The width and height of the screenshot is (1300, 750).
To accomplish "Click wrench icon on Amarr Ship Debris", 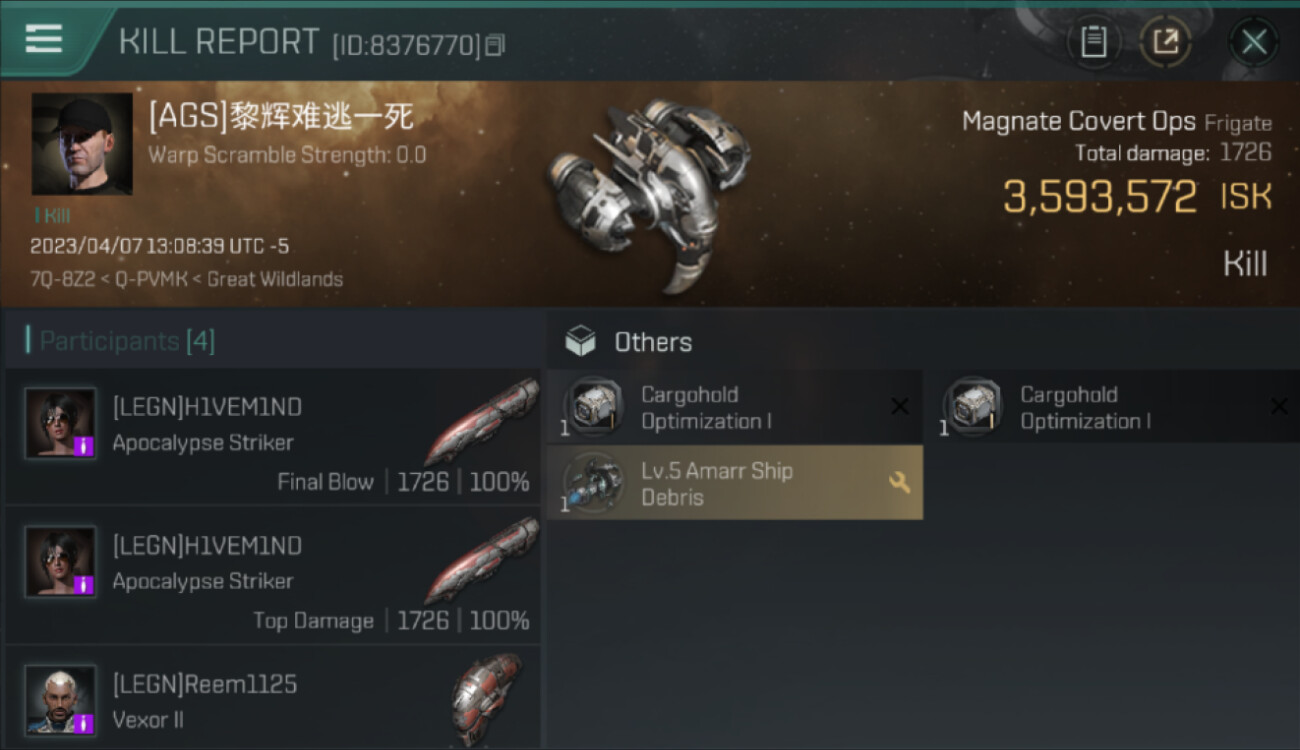I will [899, 483].
